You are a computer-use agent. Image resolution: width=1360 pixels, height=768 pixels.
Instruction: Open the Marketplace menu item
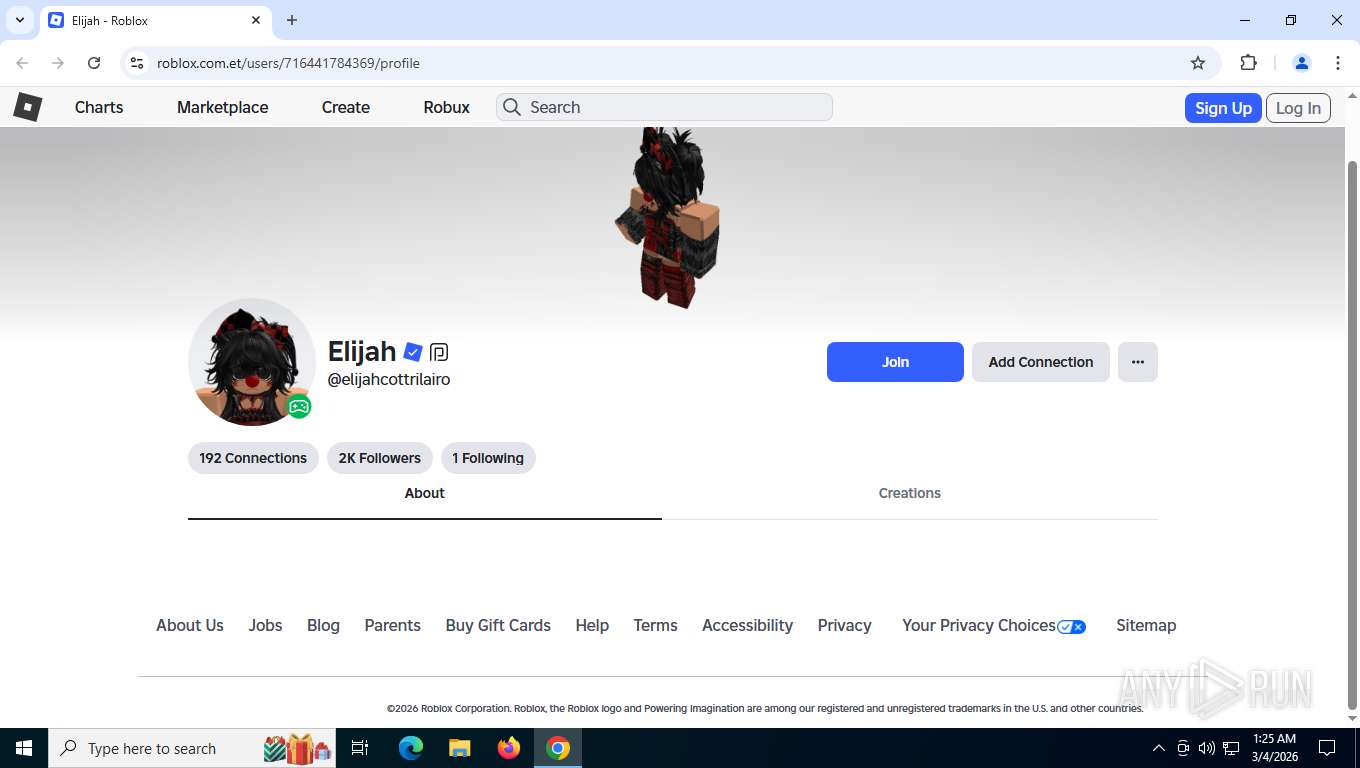click(x=223, y=107)
